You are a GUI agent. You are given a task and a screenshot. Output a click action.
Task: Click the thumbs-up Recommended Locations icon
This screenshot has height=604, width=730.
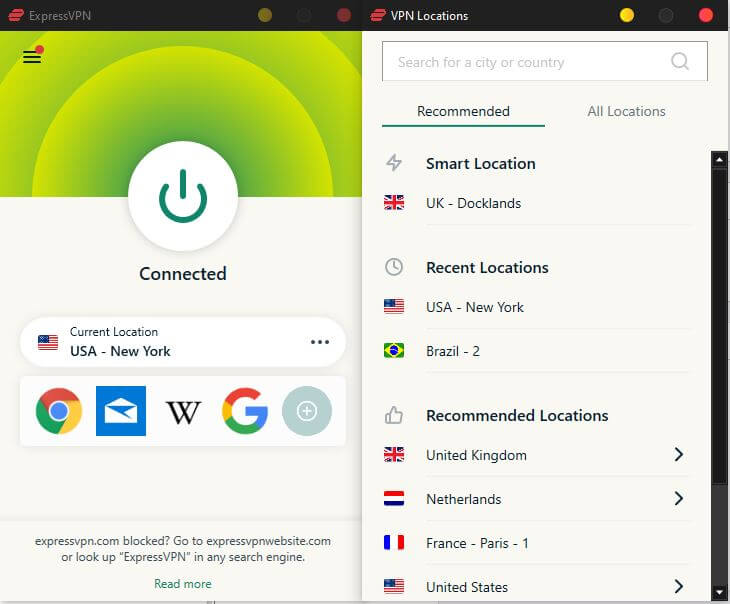[394, 415]
